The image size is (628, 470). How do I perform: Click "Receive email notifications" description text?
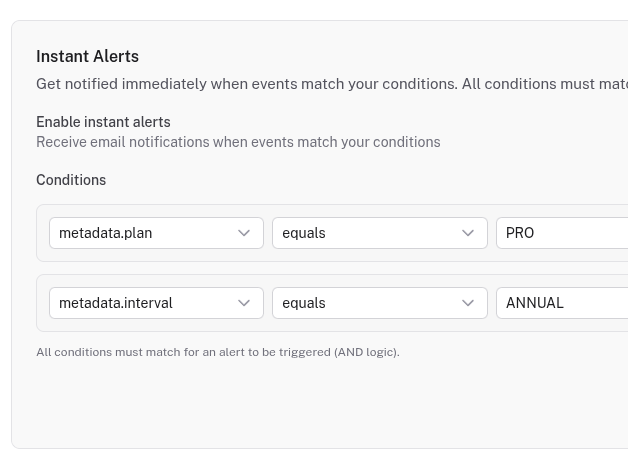(238, 142)
